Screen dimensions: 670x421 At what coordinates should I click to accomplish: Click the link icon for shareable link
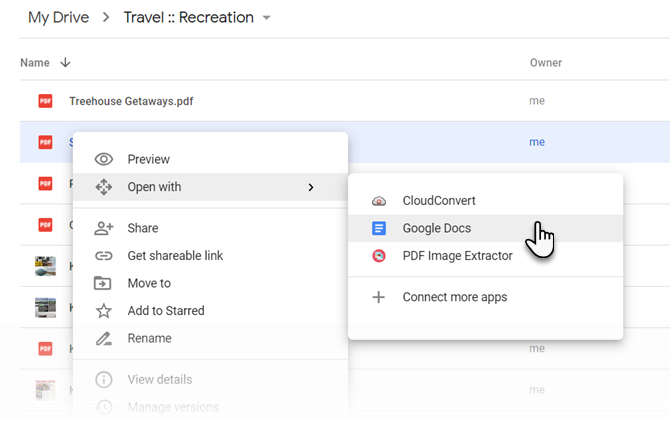coord(104,256)
